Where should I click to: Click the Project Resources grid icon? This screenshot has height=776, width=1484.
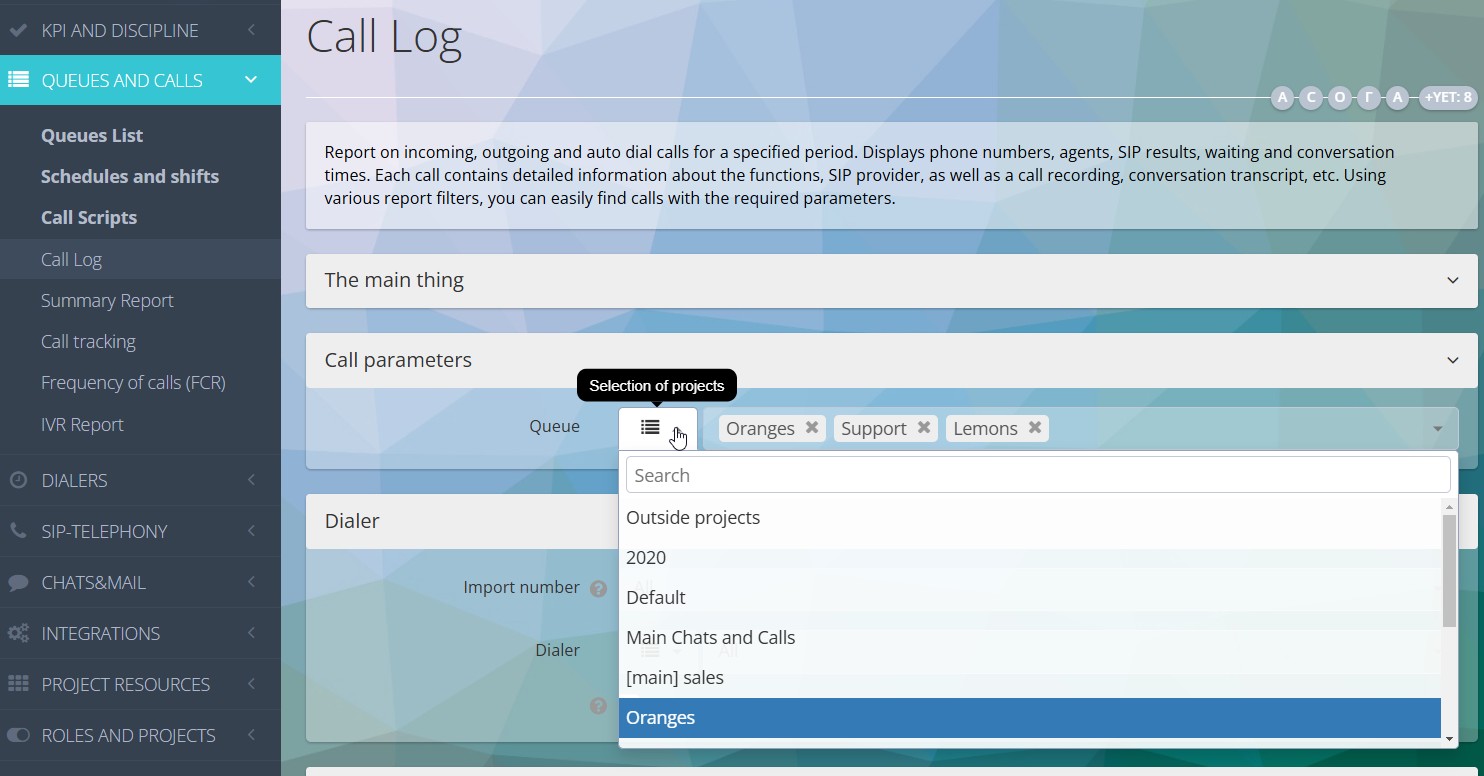[x=17, y=685]
